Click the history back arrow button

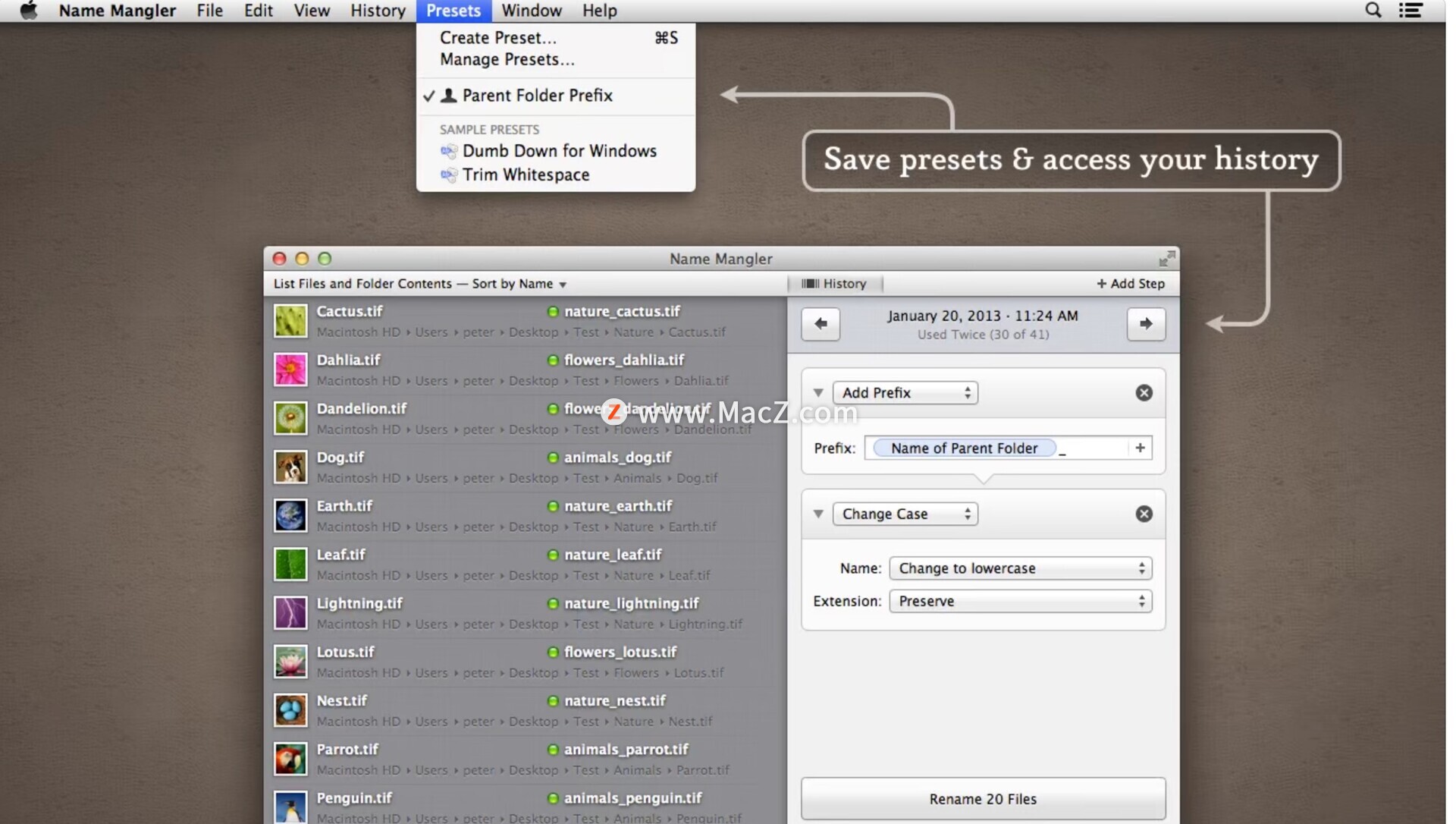821,324
